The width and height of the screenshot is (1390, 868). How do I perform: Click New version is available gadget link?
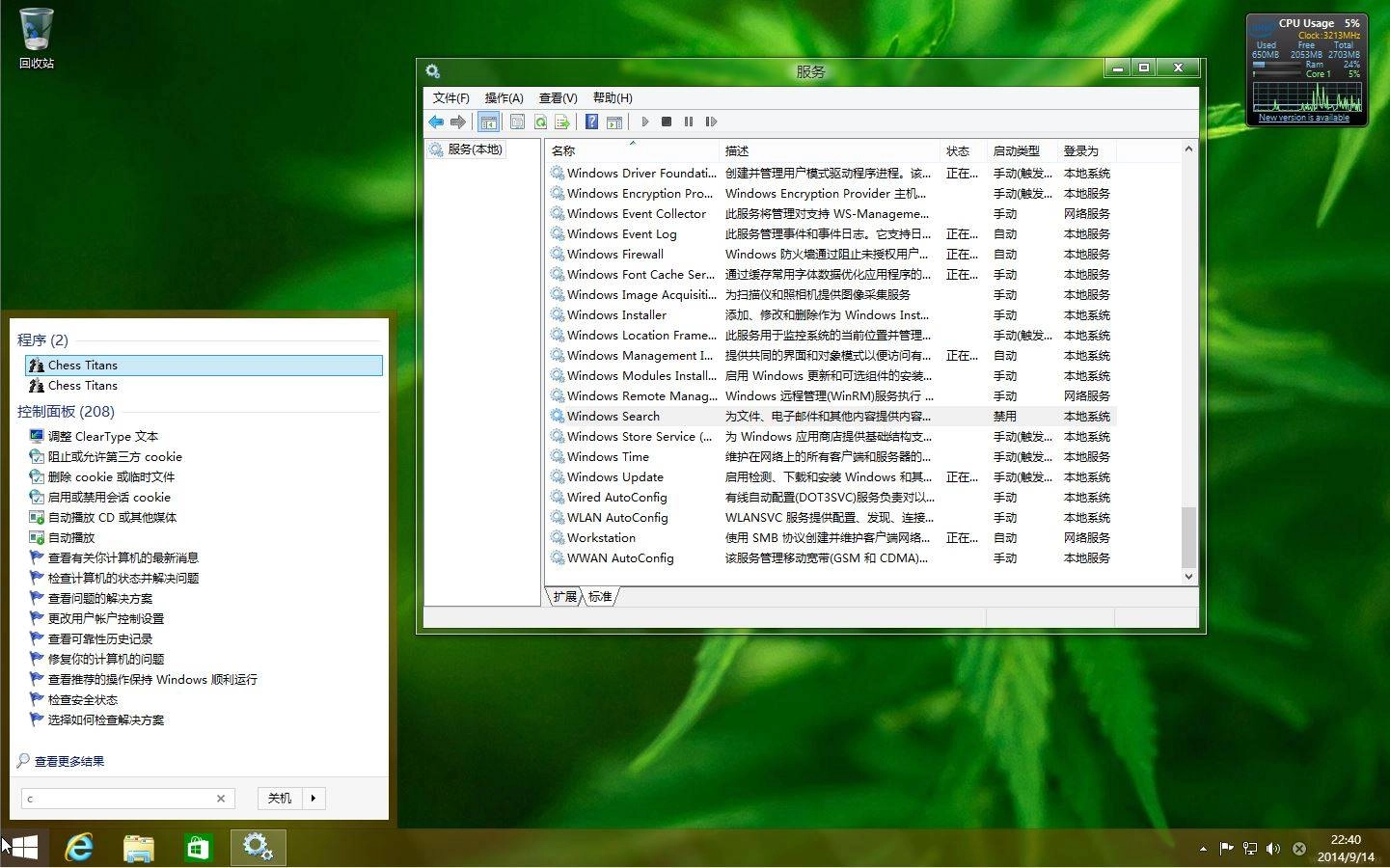pos(1304,118)
